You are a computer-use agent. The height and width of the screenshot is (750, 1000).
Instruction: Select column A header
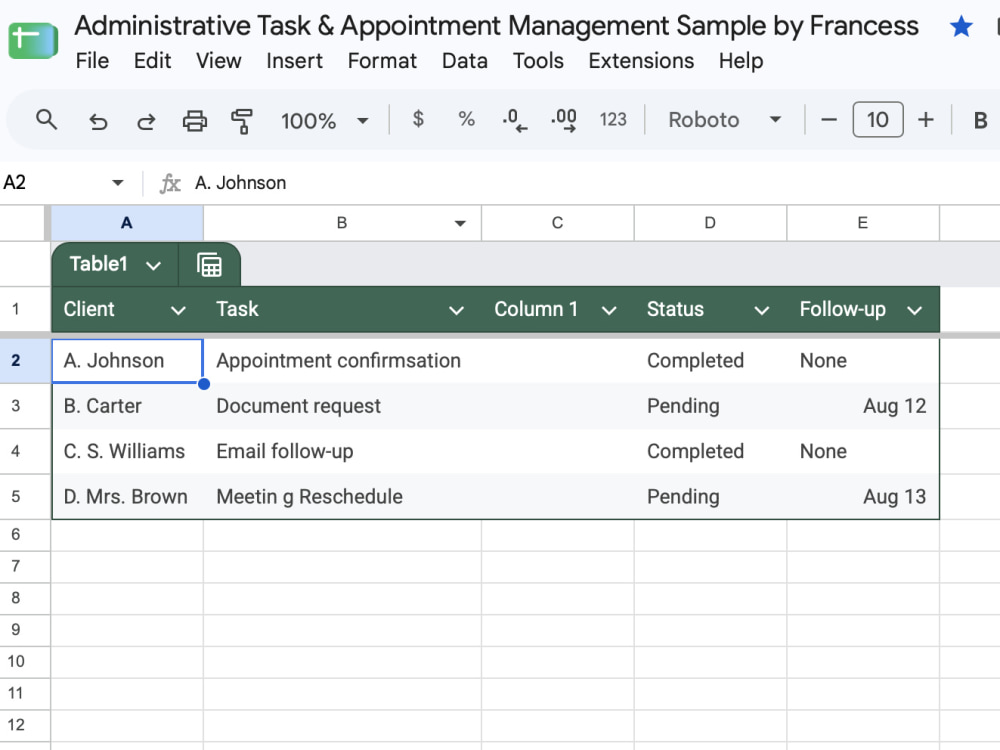[x=127, y=223]
